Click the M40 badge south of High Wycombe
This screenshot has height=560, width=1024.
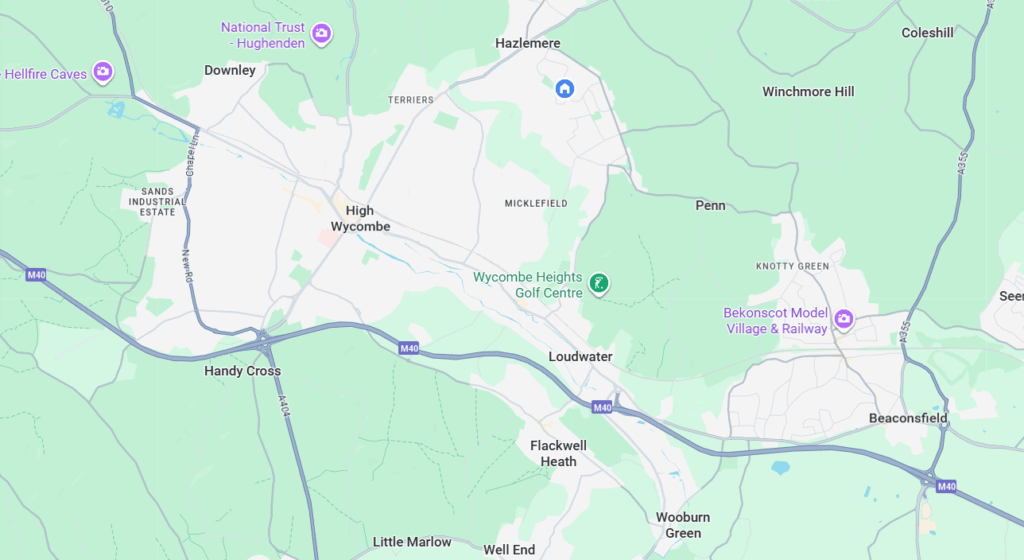point(409,349)
